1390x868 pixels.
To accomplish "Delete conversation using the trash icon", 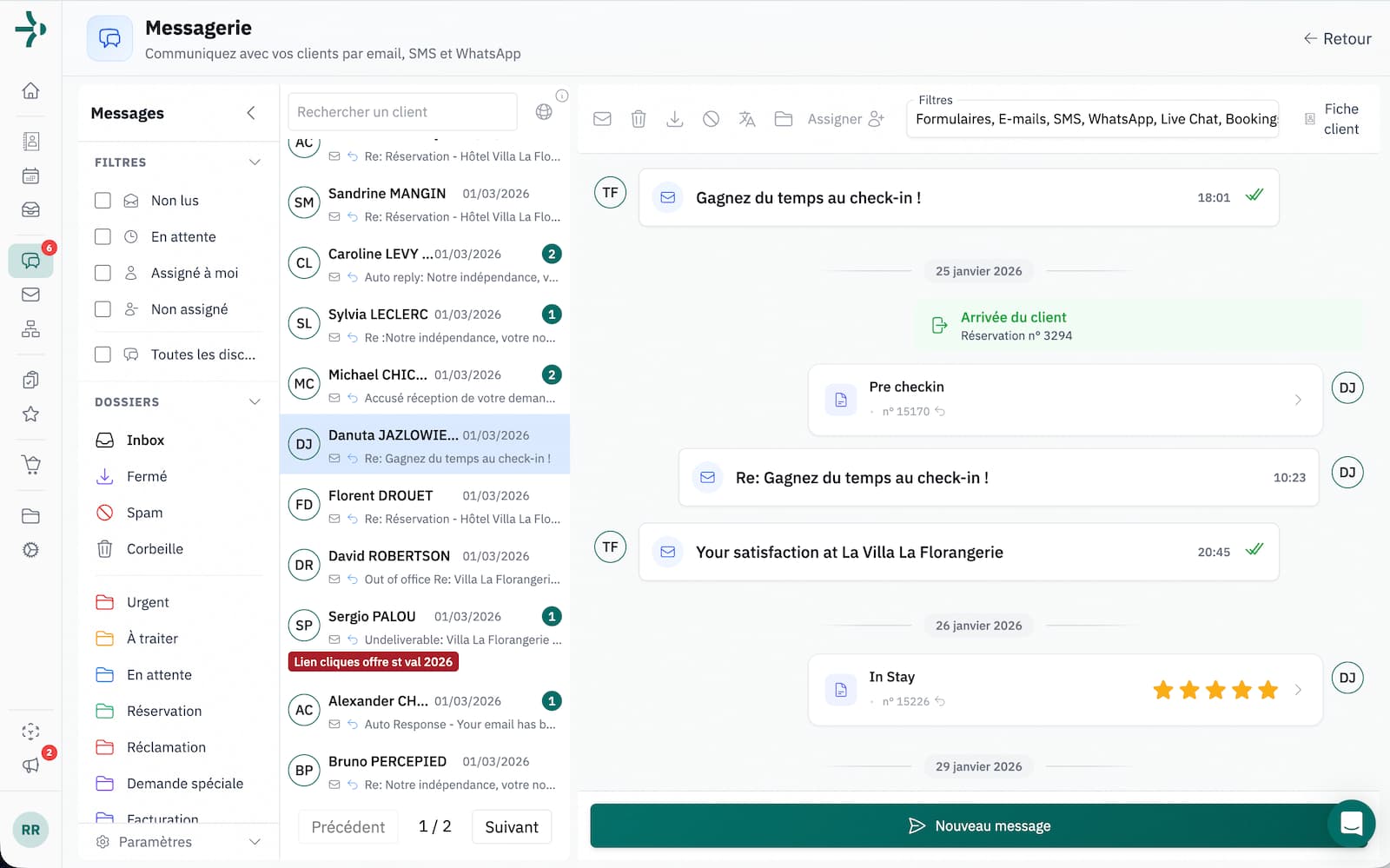I will click(639, 119).
